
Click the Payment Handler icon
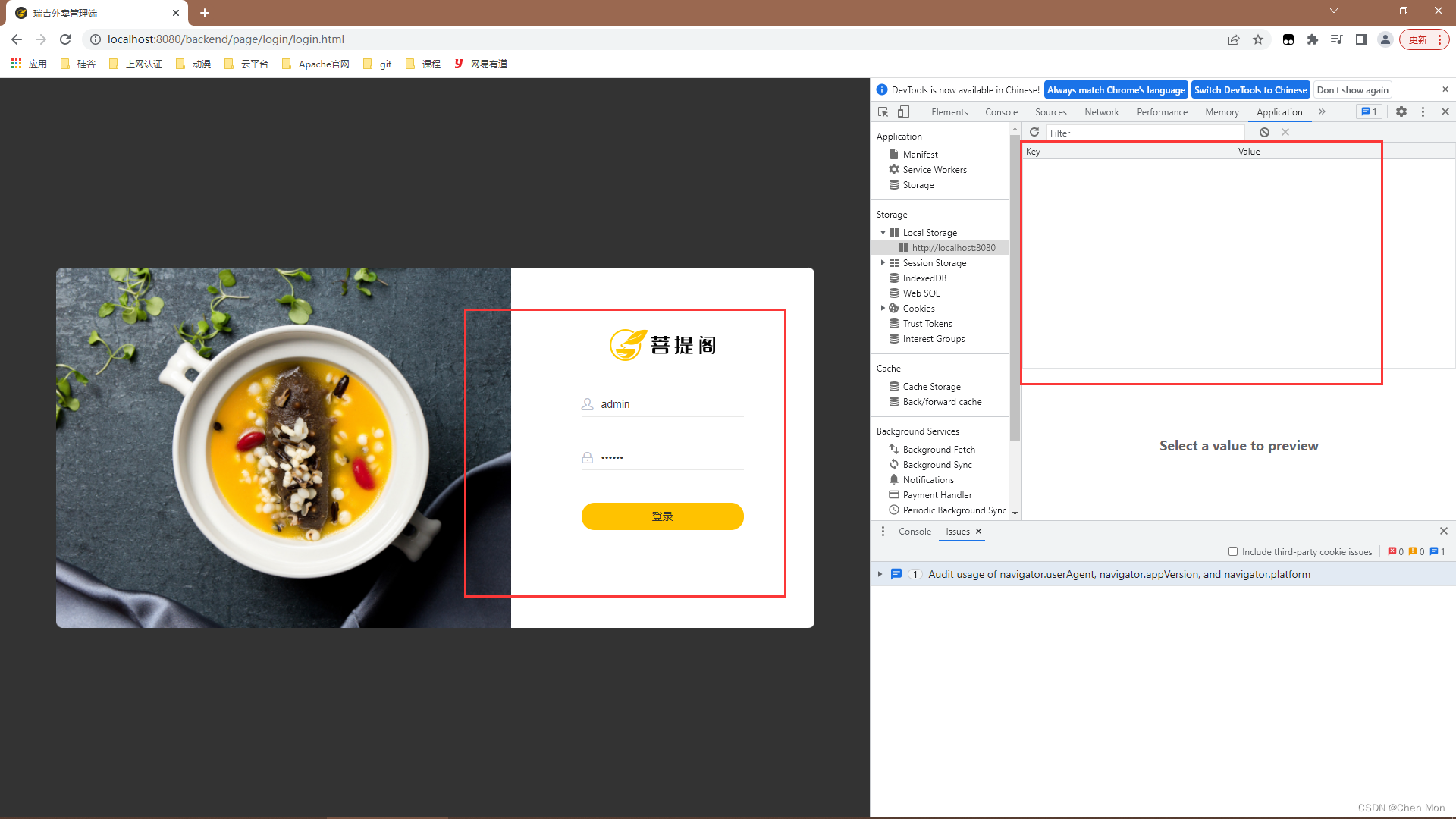pos(893,494)
